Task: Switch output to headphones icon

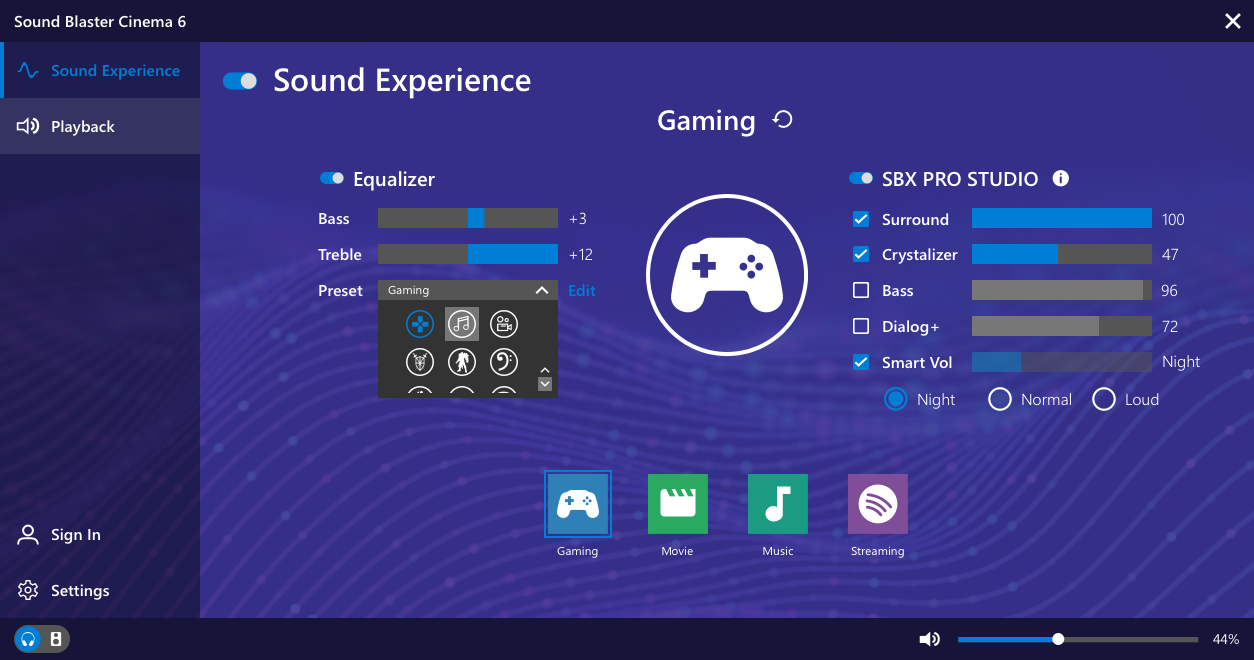Action: (28, 639)
